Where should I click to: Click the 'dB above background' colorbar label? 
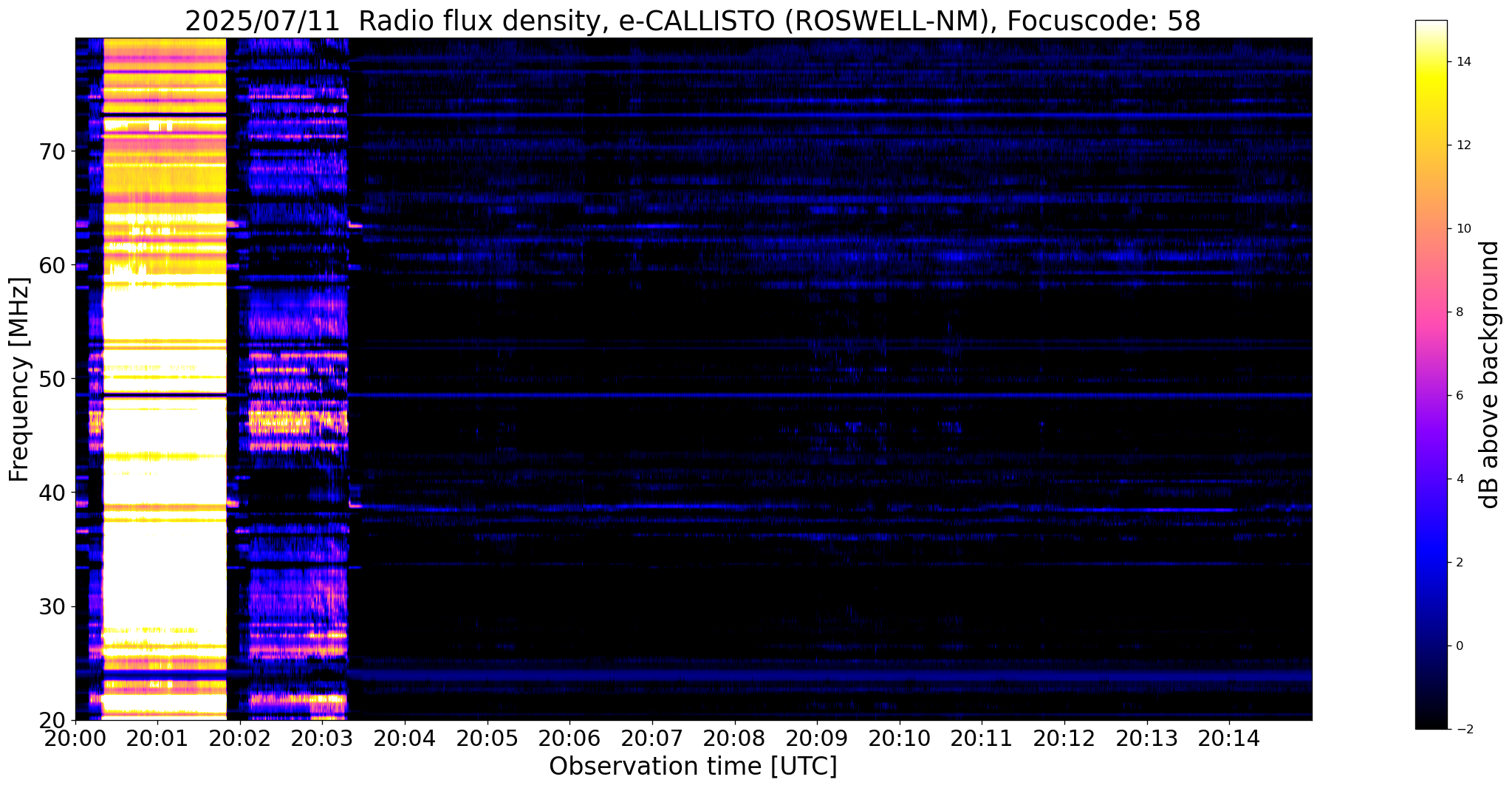[1490, 374]
